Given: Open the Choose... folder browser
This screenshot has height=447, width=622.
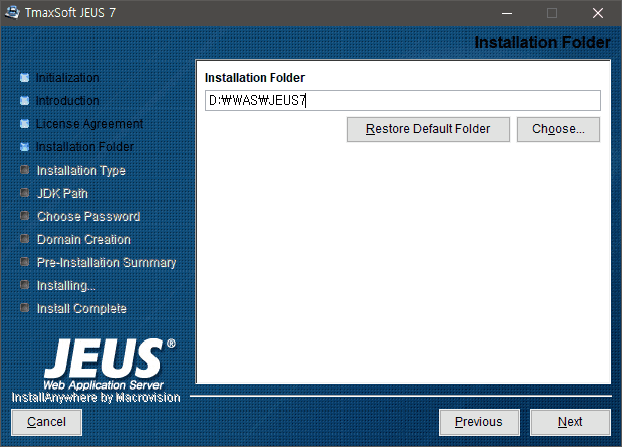Looking at the screenshot, I should (x=558, y=129).
